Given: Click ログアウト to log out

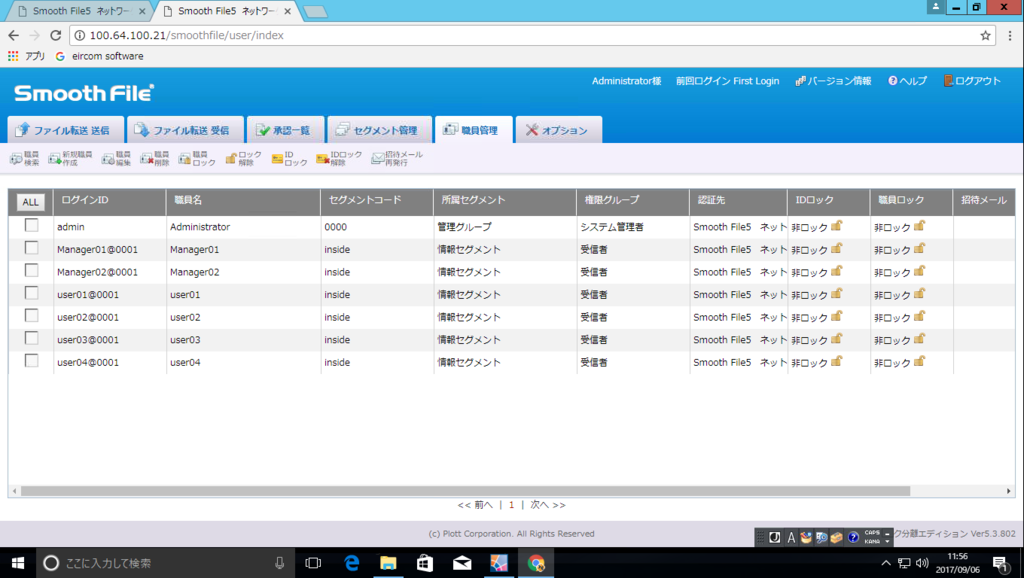Looking at the screenshot, I should [x=972, y=81].
